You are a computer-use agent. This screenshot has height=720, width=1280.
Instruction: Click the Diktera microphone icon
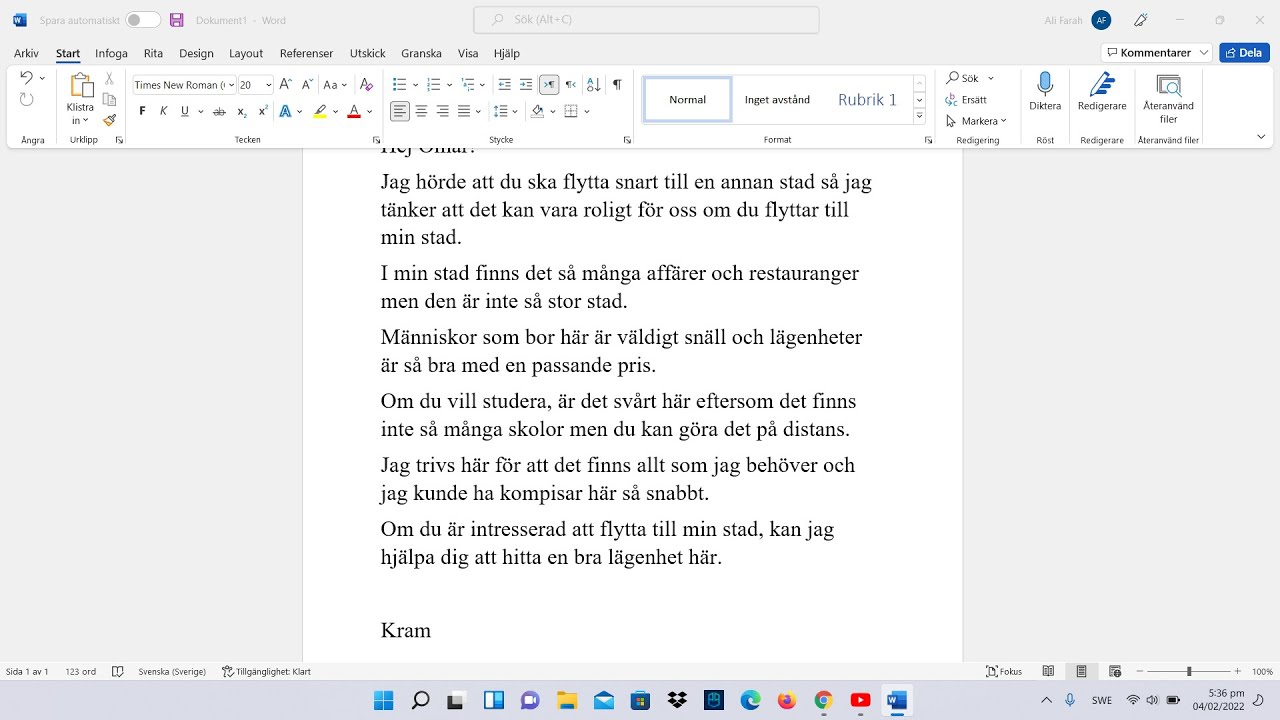1045,84
